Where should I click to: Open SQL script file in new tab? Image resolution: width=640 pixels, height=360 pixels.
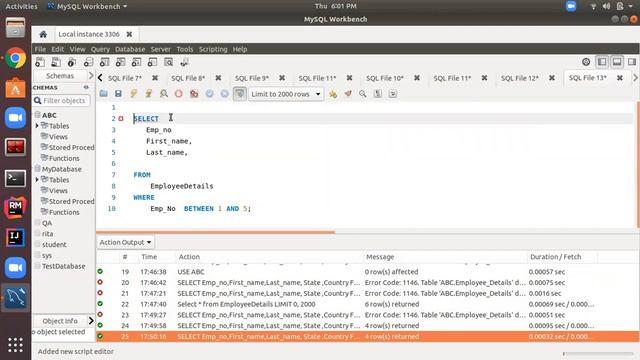click(x=56, y=62)
